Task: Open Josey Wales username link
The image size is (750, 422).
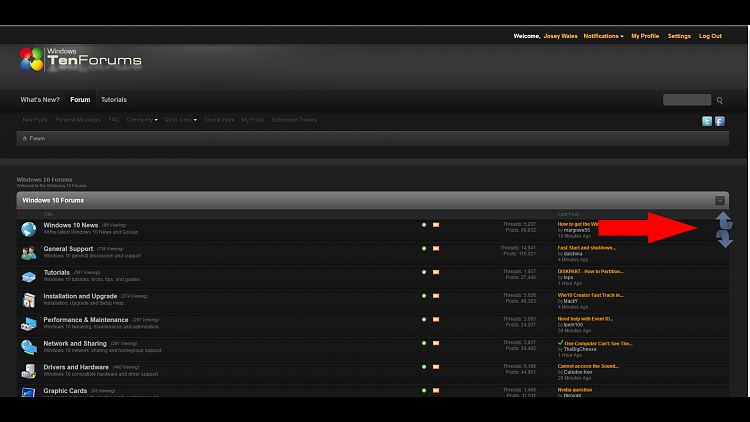Action: 560,36
